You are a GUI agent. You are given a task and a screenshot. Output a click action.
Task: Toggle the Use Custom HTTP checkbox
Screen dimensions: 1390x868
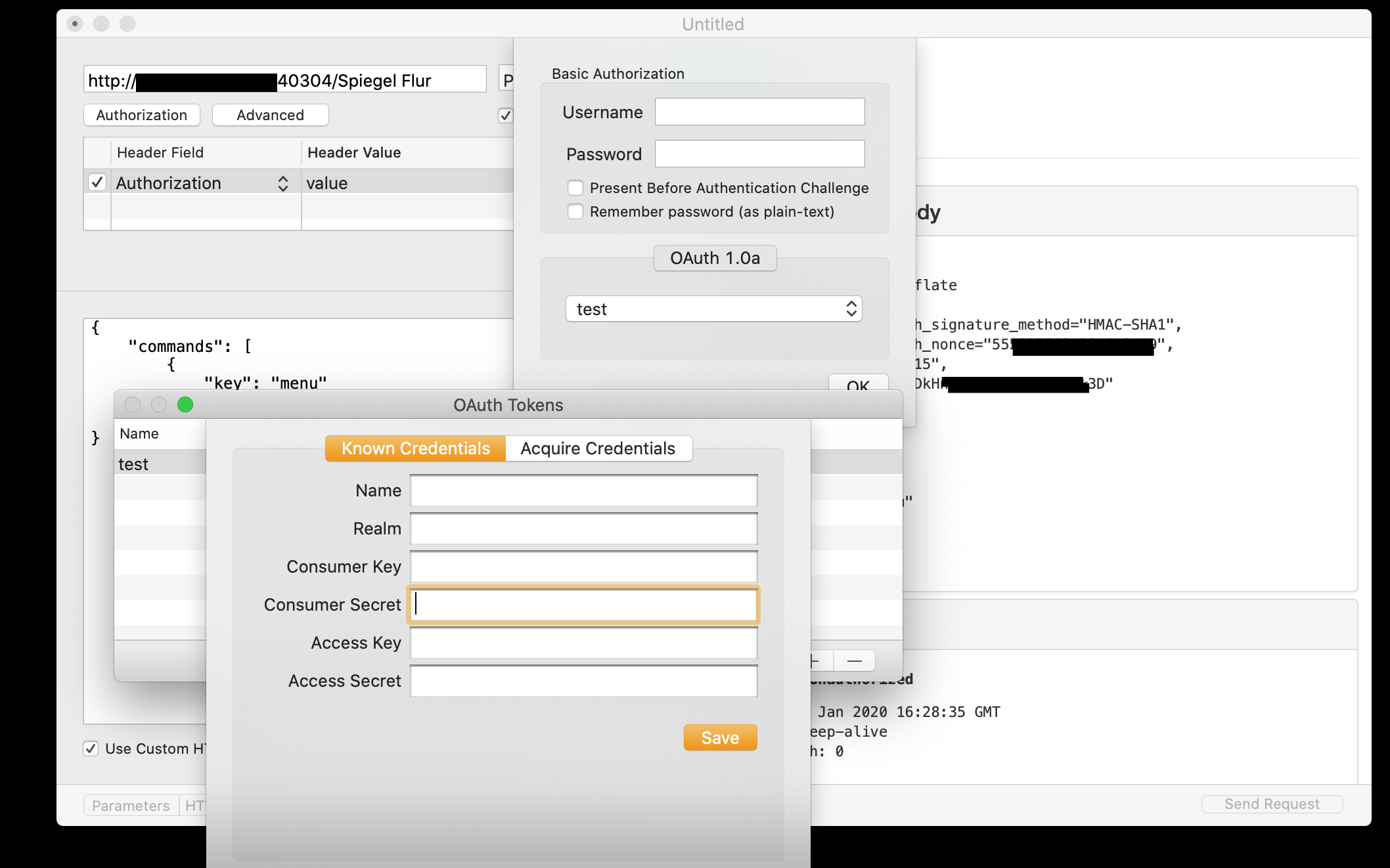point(91,749)
